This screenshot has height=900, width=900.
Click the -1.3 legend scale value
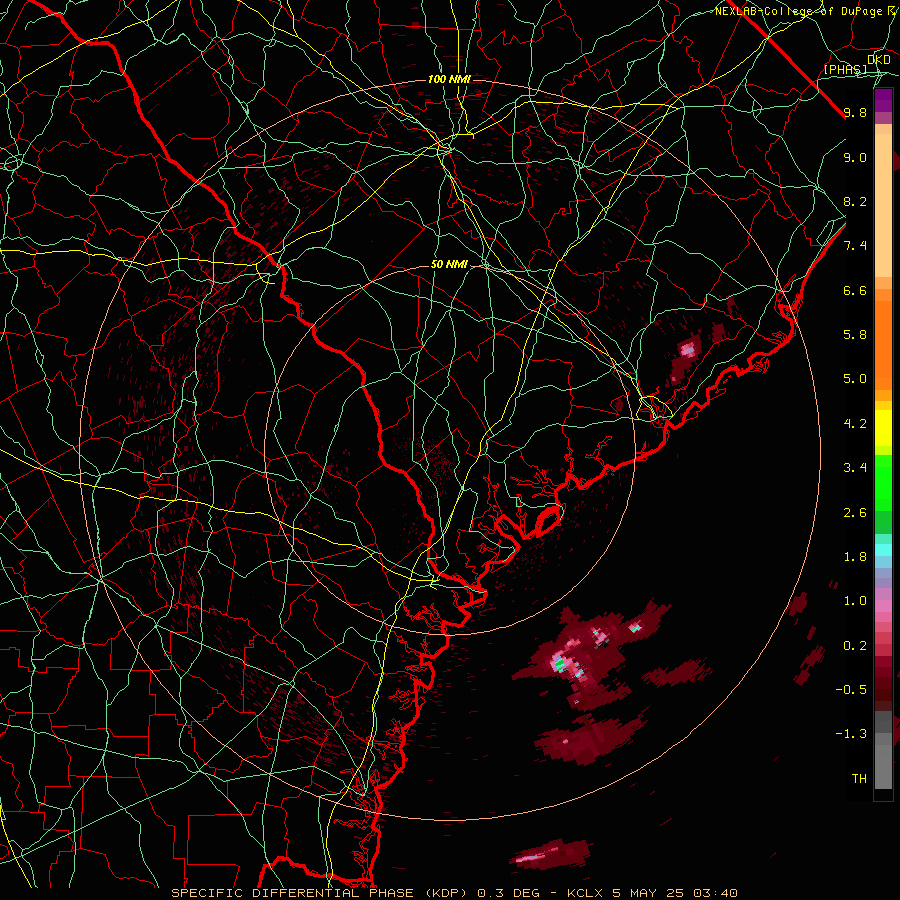tap(851, 734)
